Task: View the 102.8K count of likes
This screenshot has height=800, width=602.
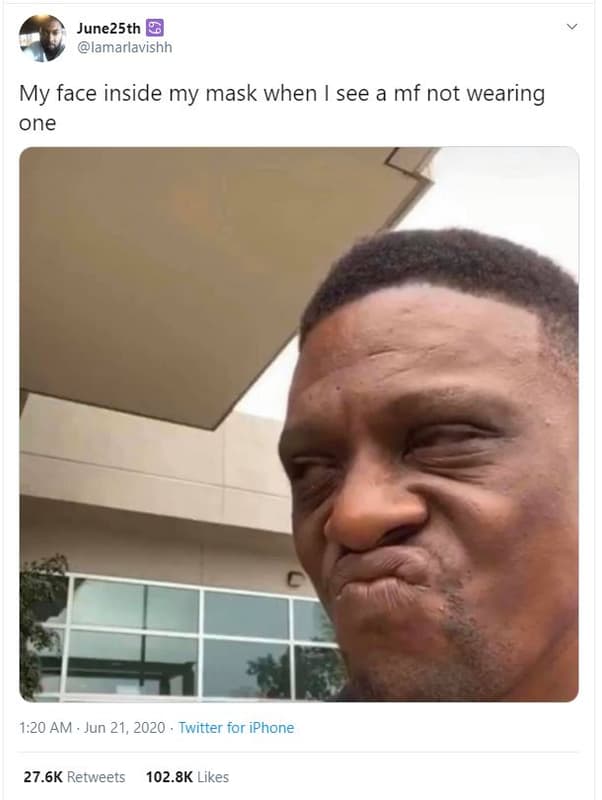Action: pos(169,777)
